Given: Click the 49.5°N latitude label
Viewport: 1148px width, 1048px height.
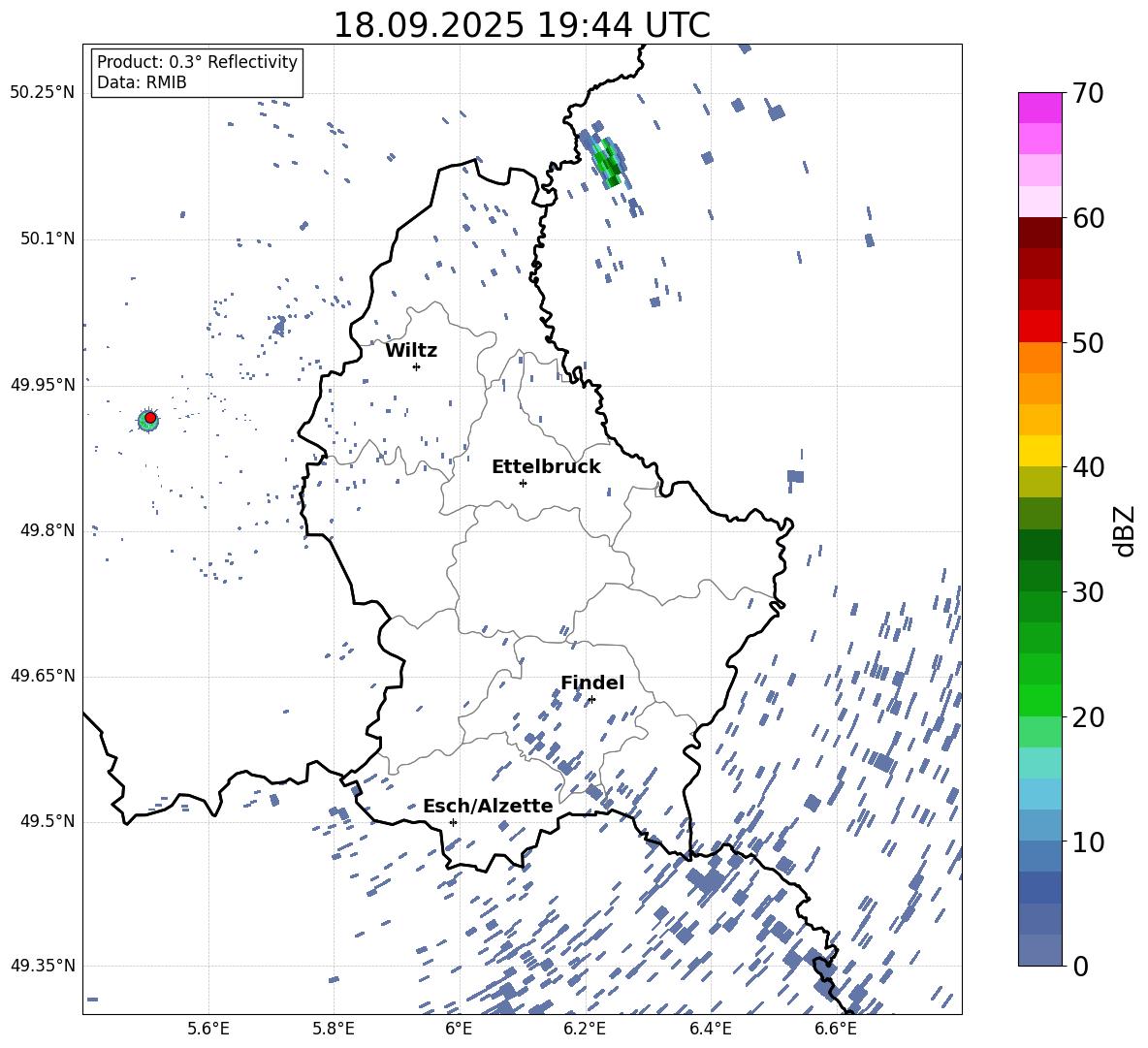Looking at the screenshot, I should tap(47, 821).
